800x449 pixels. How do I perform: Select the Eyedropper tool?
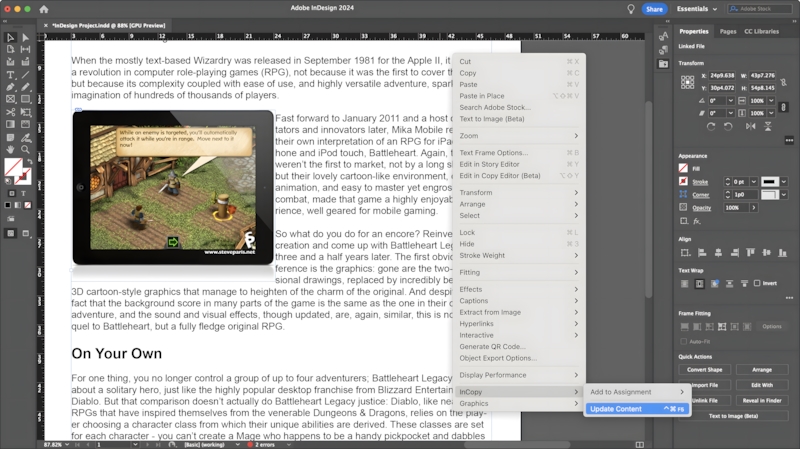[x=26, y=137]
